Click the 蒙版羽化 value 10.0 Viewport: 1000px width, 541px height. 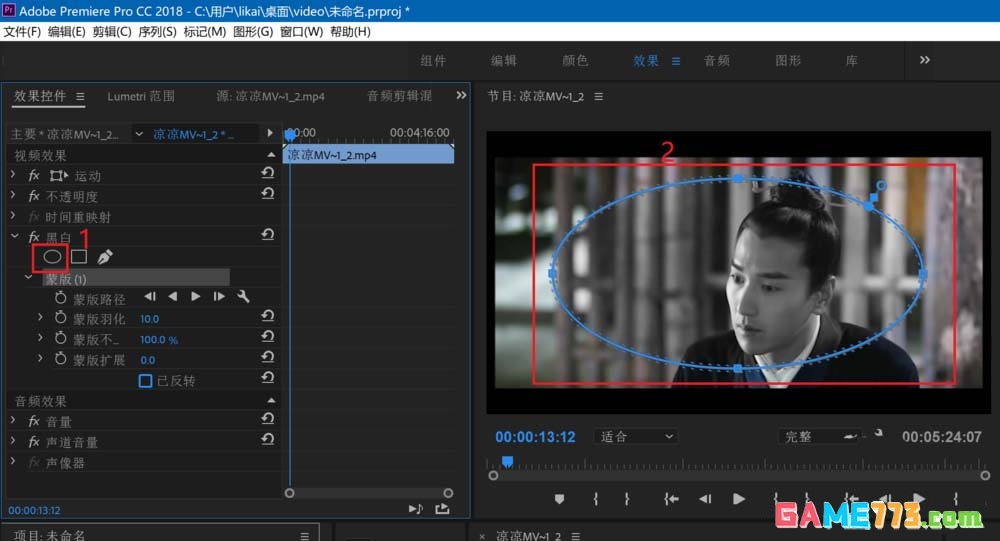(x=150, y=318)
